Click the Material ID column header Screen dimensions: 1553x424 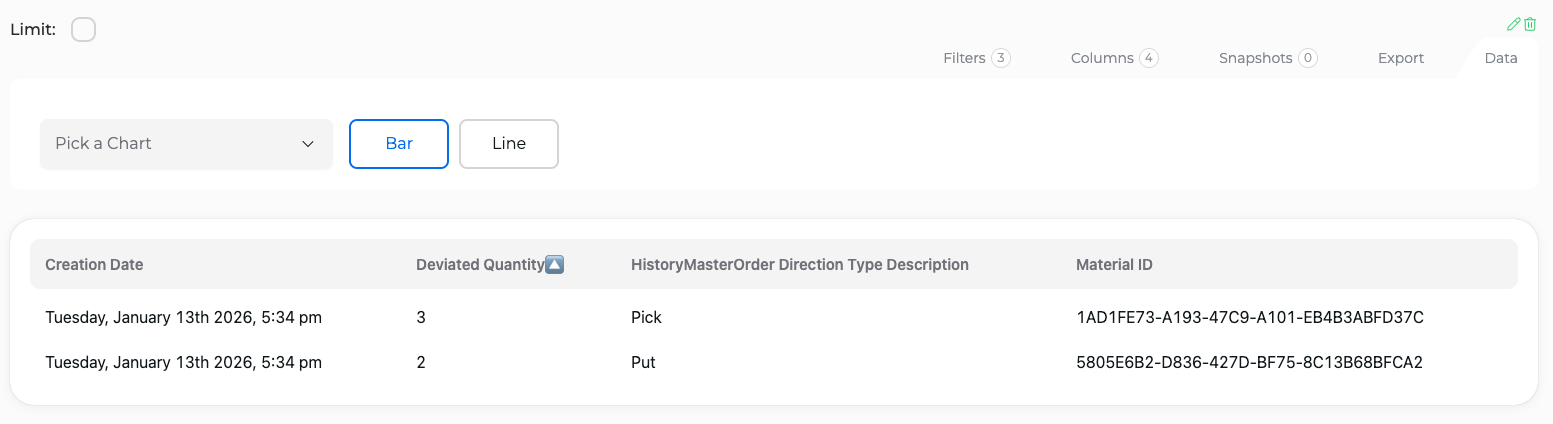click(1114, 265)
